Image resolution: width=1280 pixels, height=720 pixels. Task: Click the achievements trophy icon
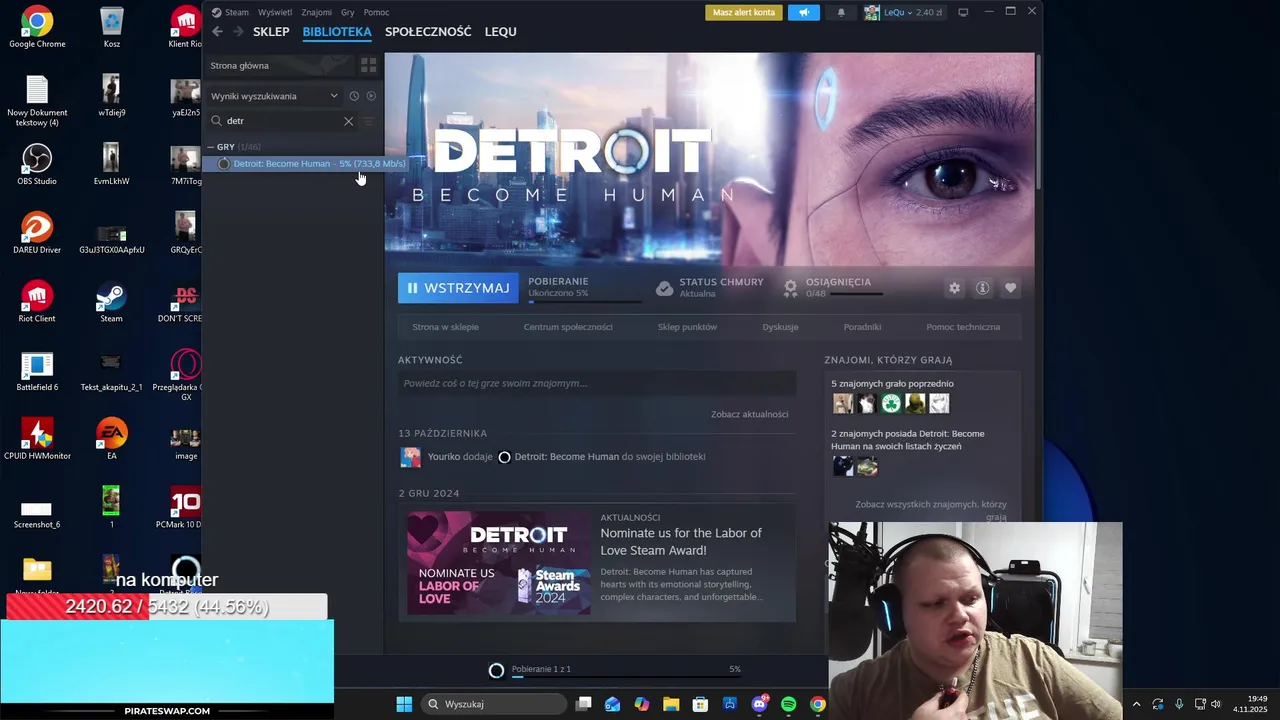(790, 288)
